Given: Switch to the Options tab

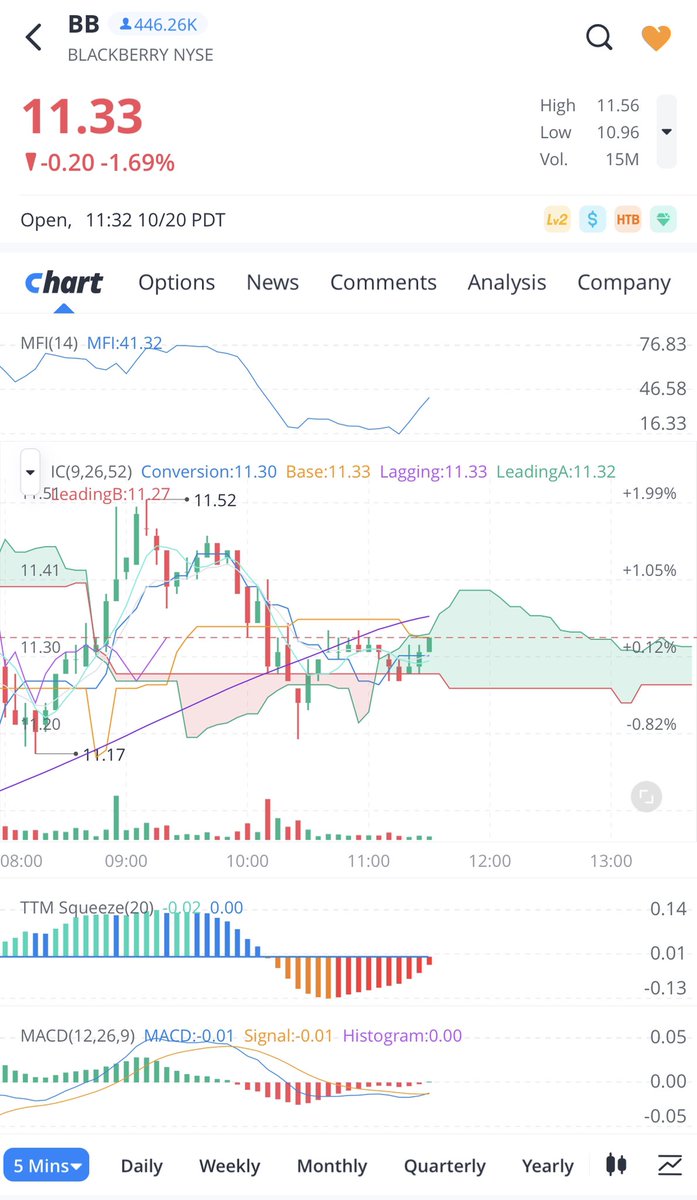Looking at the screenshot, I should (177, 283).
